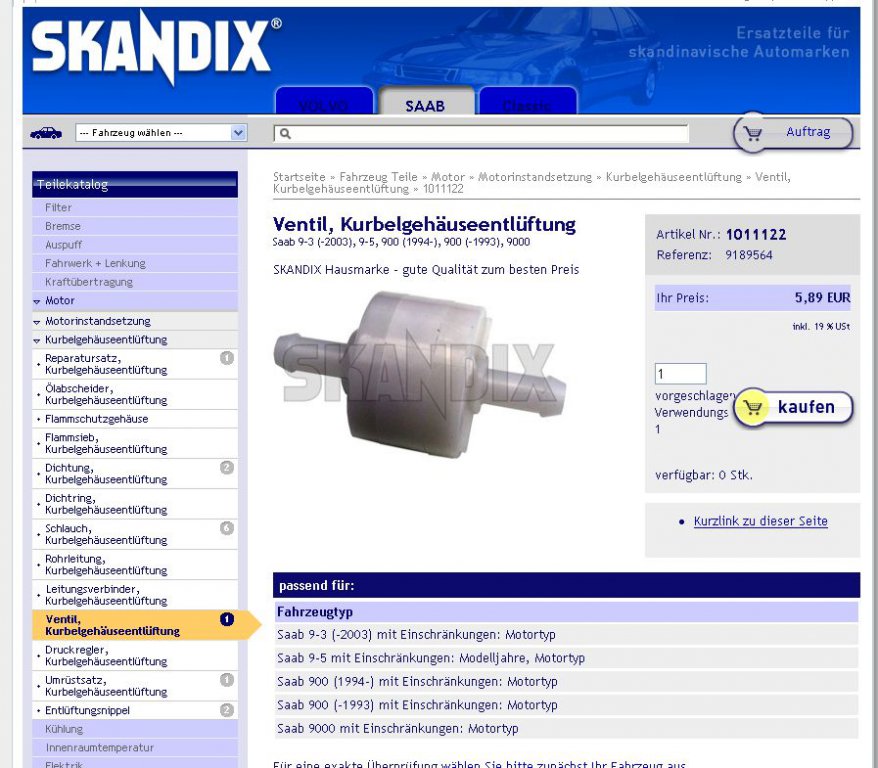The image size is (878, 768).
Task: Go to Motor breadcrumb link
Action: click(x=448, y=177)
